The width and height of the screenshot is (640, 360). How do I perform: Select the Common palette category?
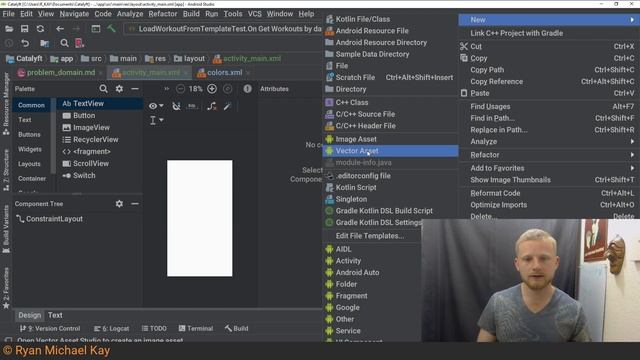tap(31, 105)
